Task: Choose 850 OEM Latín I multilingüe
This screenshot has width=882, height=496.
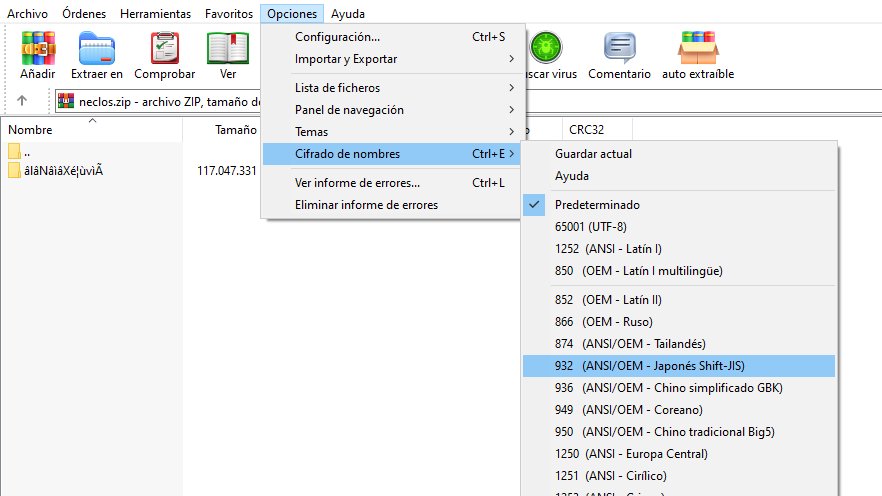Action: 679,270
